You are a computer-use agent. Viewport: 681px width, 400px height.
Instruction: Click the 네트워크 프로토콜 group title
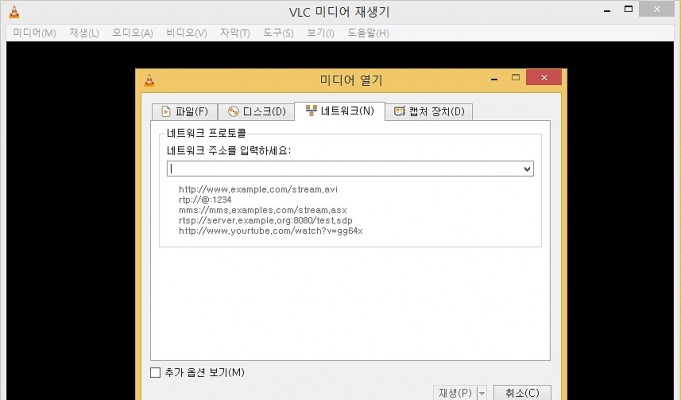pos(206,133)
